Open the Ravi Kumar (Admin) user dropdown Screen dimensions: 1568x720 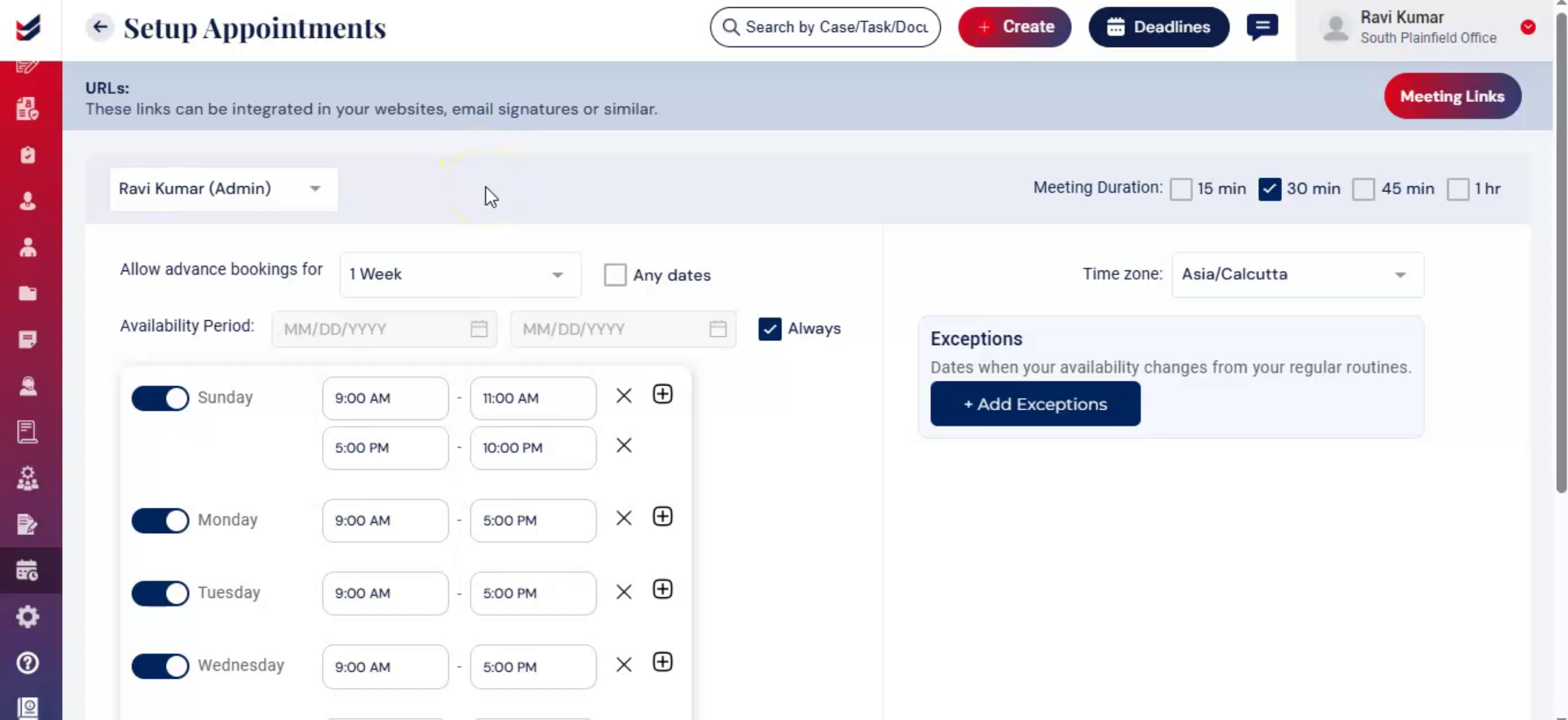[x=223, y=189]
